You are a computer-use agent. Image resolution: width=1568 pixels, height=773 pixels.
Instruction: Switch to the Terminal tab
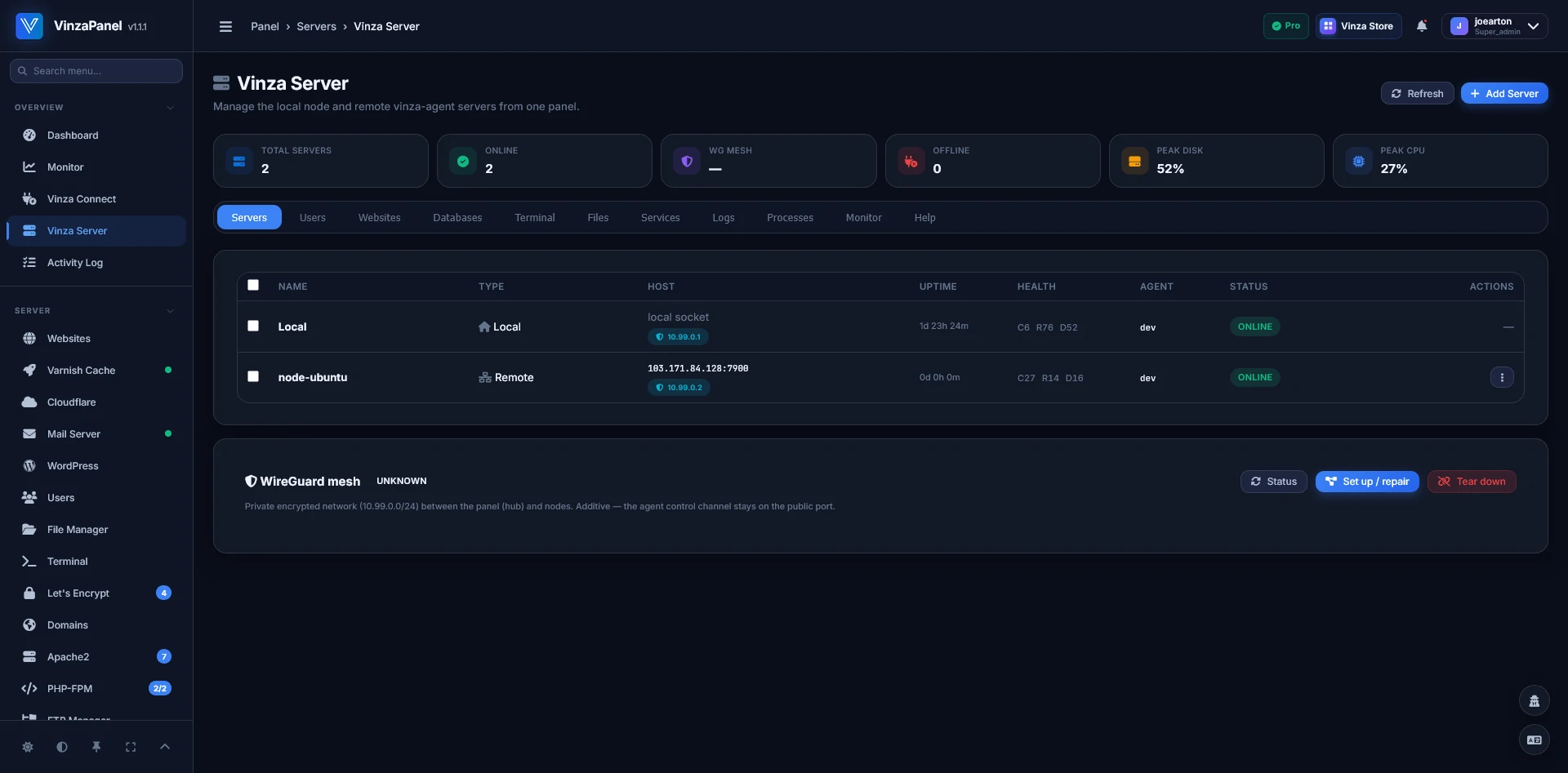coord(535,217)
